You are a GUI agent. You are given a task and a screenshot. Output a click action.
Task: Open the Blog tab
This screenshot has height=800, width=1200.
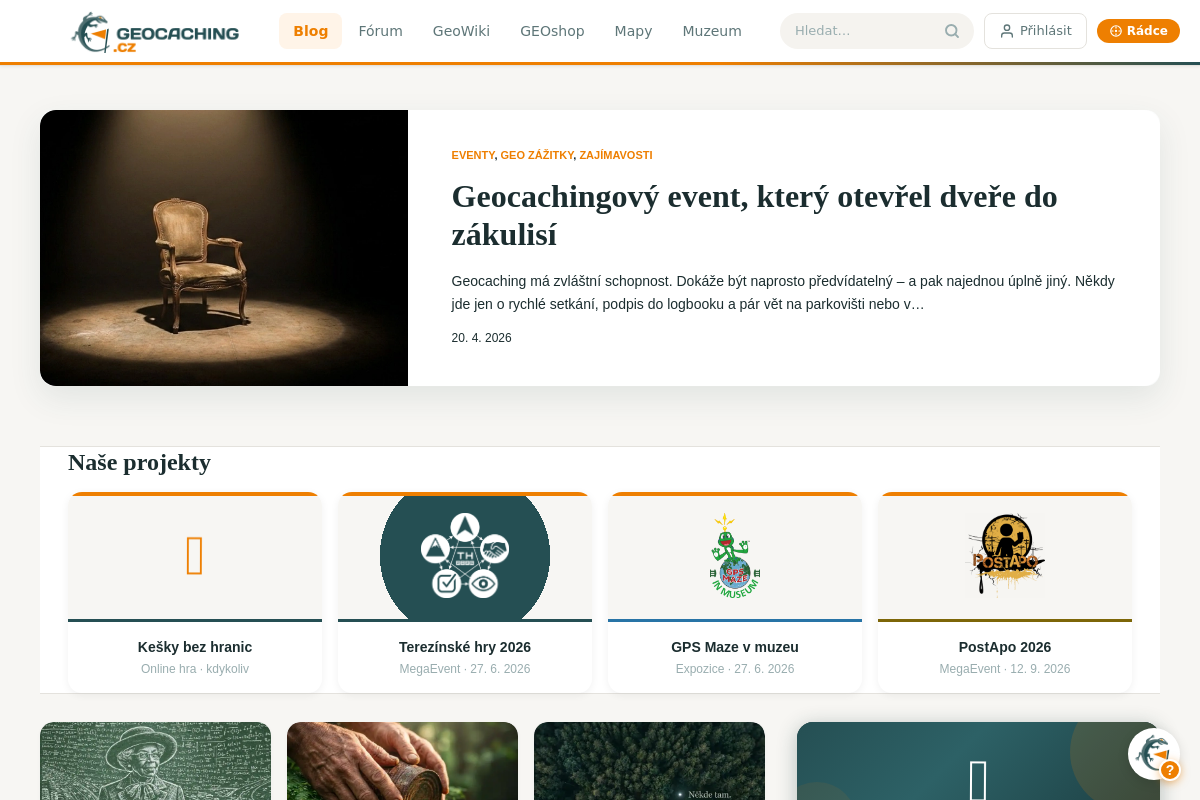[310, 31]
